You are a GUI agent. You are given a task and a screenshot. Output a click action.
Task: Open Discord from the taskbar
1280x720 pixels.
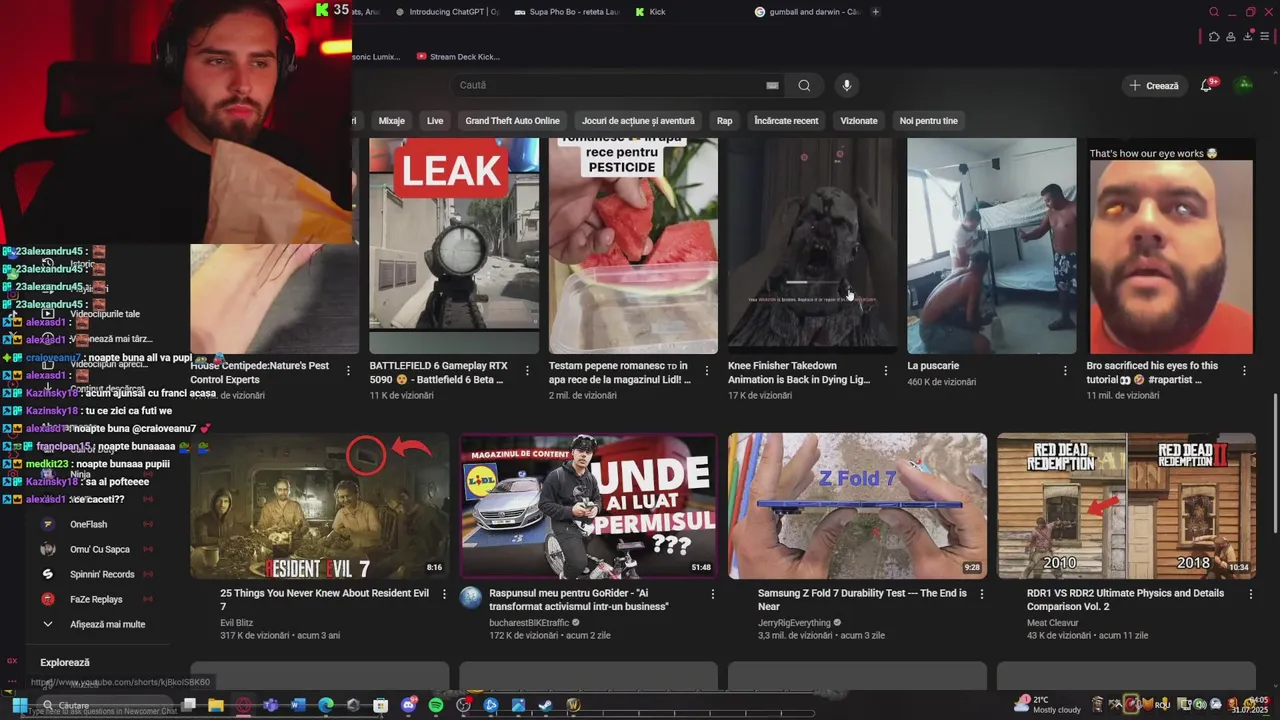(408, 705)
